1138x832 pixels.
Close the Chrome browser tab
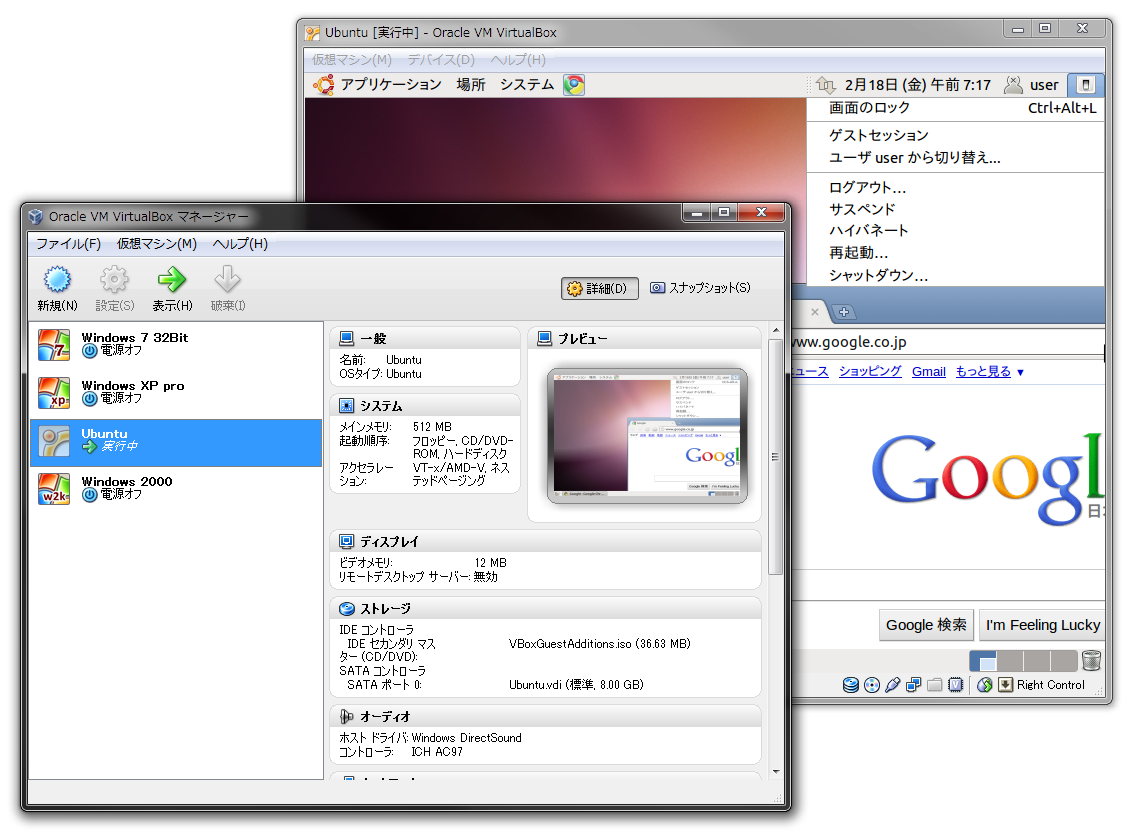(x=814, y=312)
